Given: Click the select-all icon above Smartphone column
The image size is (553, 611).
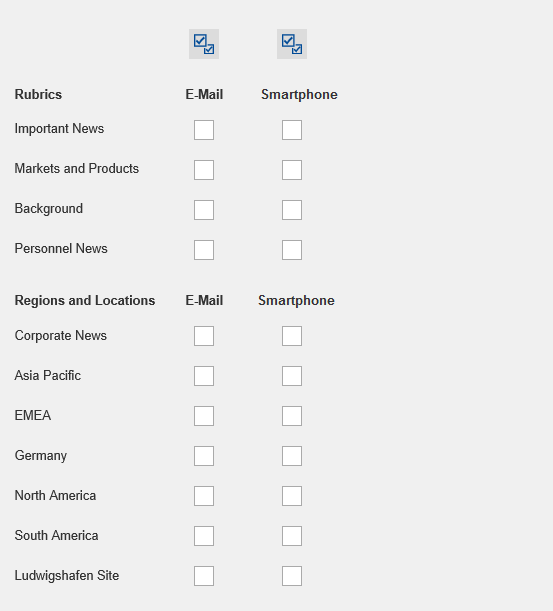Looking at the screenshot, I should [292, 44].
